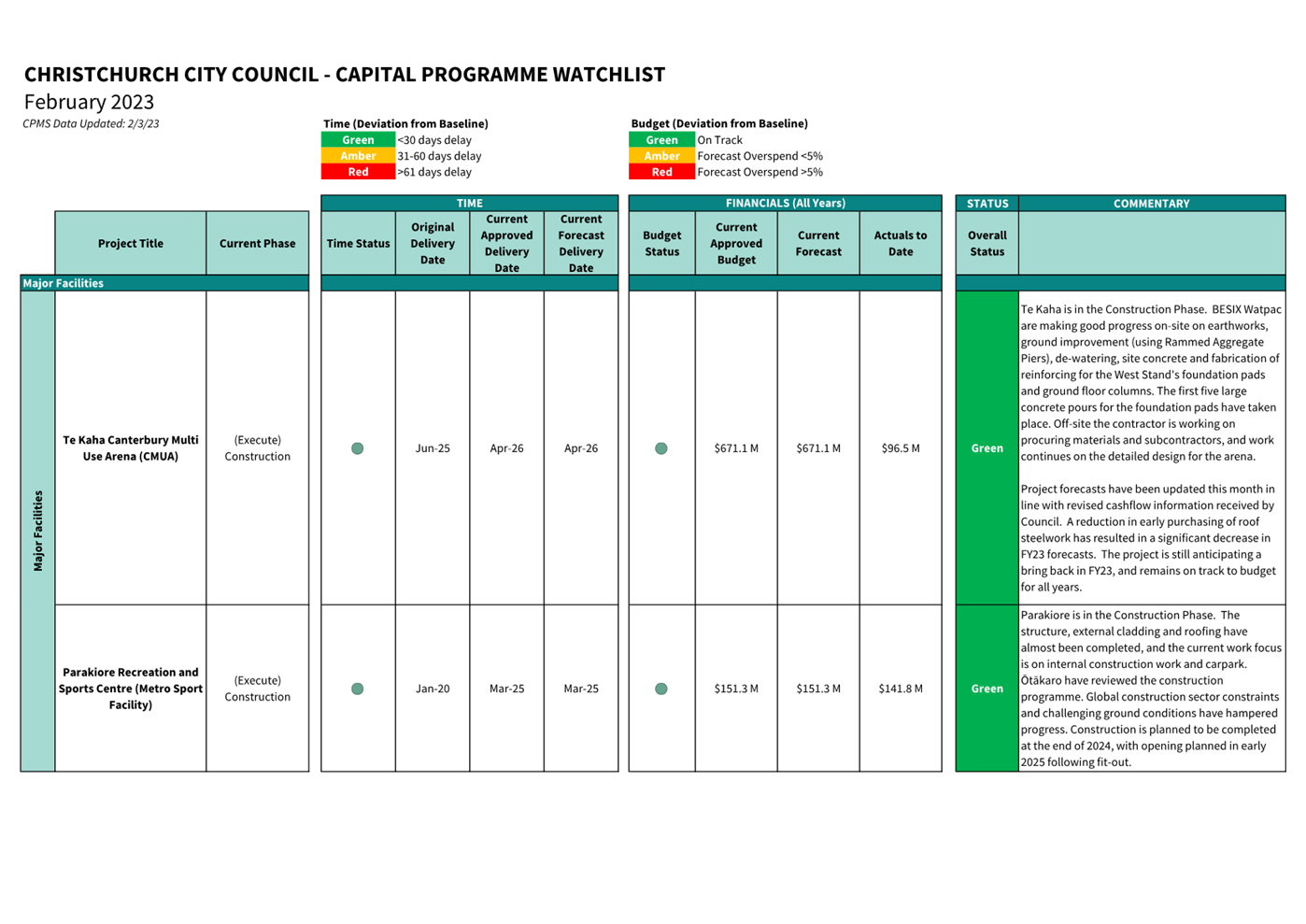Select the Jan-20 original delivery date cell
Viewport: 1306px width, 924px height.
[433, 689]
